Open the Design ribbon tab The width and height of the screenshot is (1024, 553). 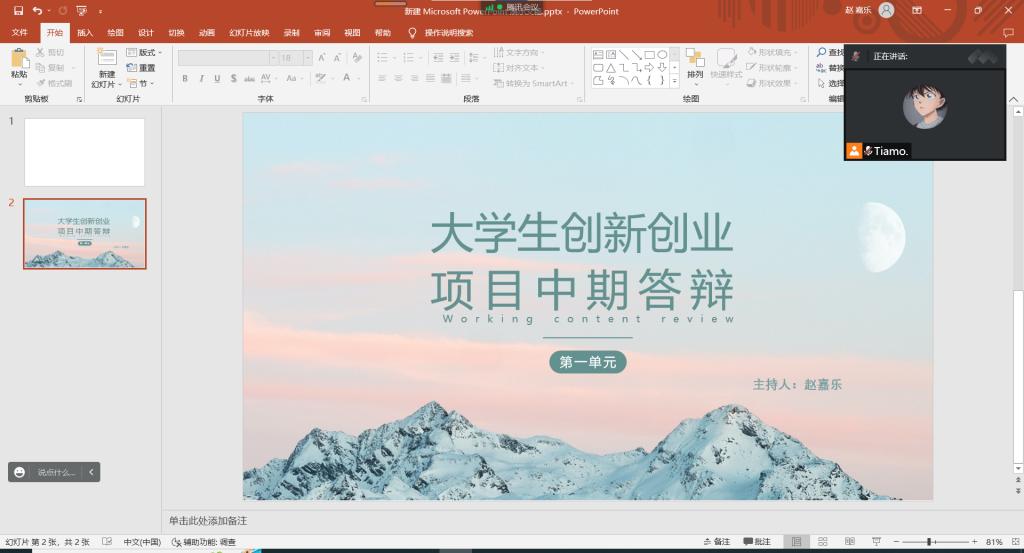click(x=145, y=33)
